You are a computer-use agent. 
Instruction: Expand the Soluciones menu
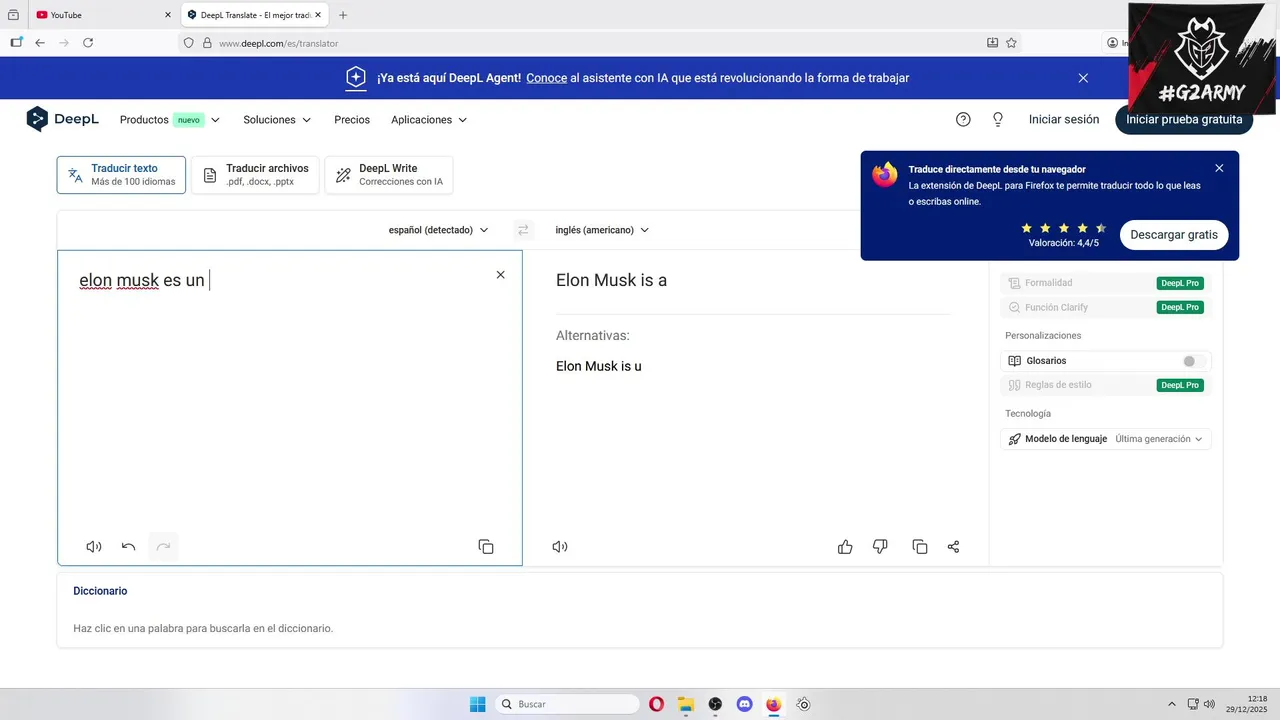click(277, 120)
